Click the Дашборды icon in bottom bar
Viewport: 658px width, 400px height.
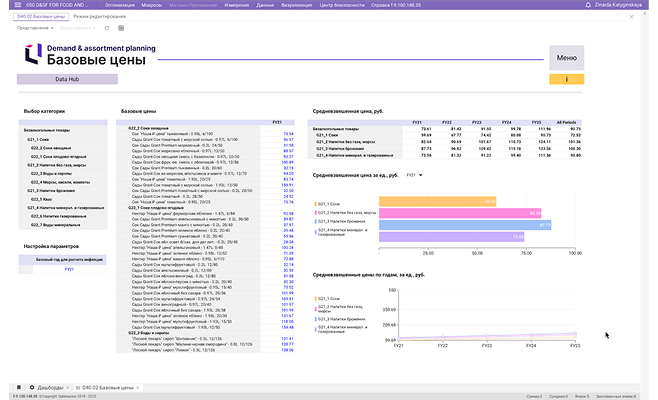tap(31, 386)
